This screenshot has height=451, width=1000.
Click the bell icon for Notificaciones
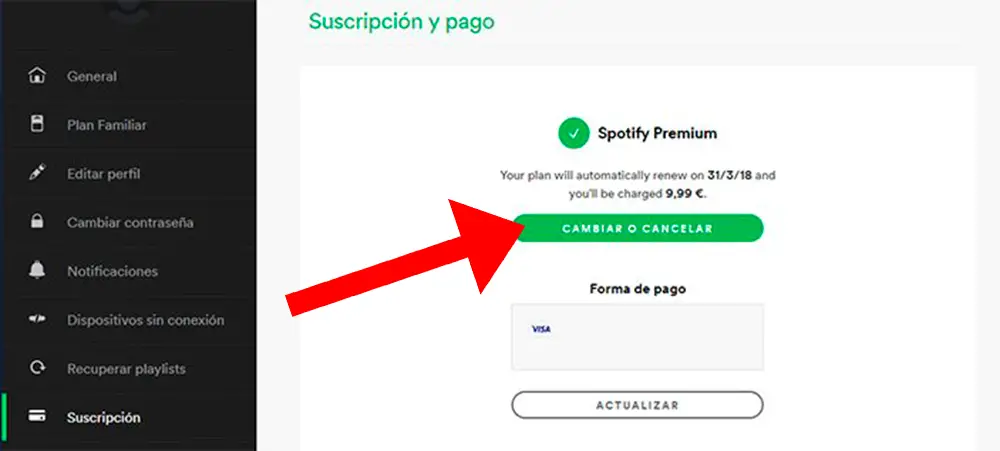[38, 270]
